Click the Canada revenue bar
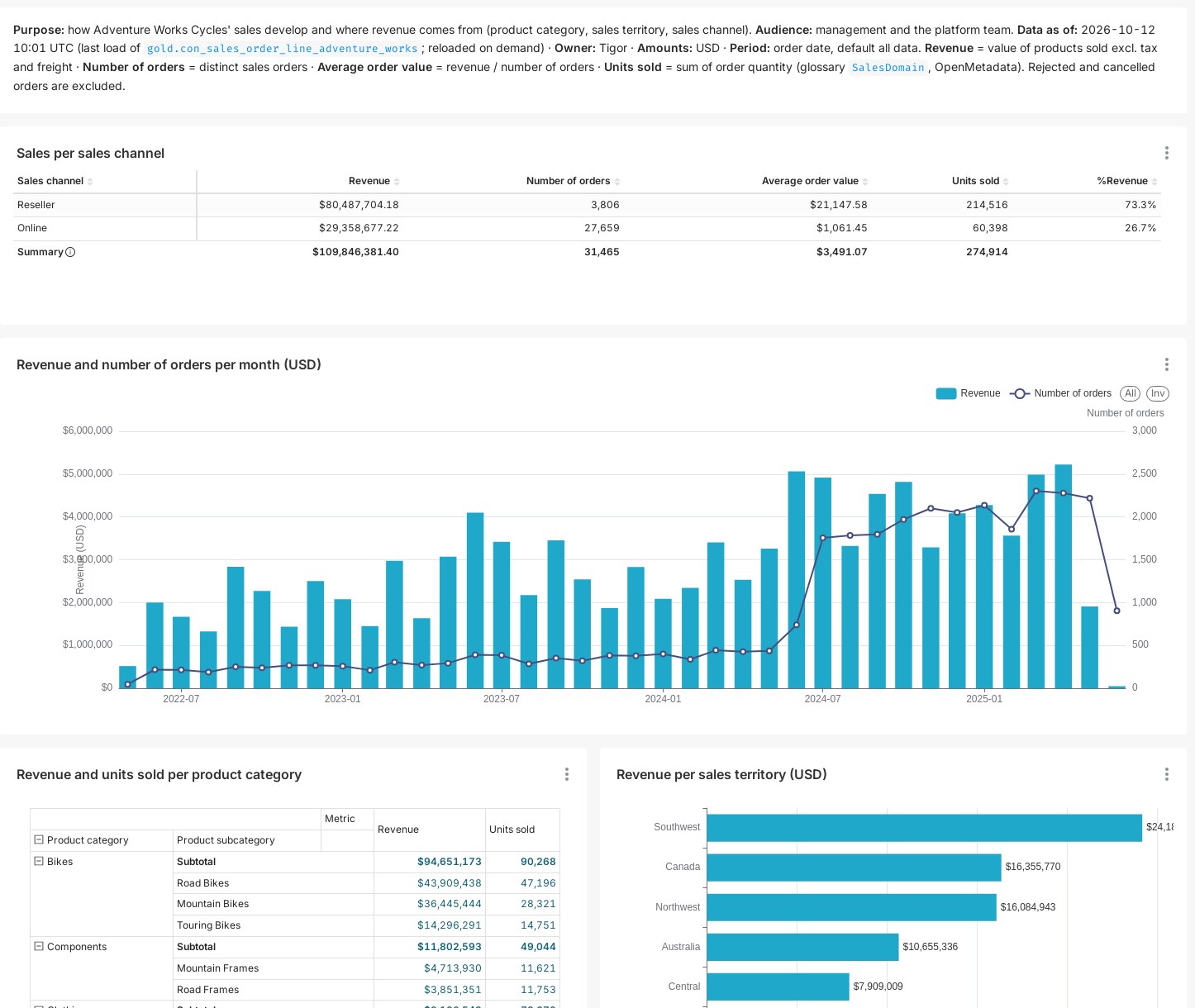 [854, 868]
